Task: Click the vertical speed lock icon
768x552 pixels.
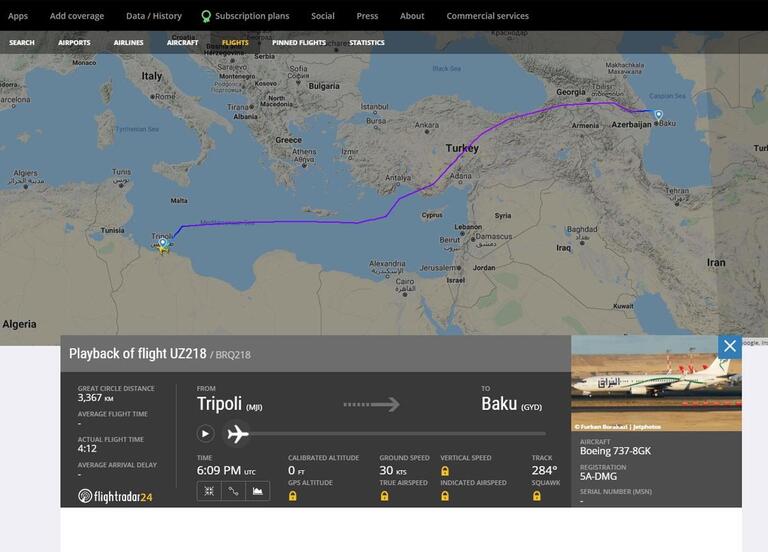Action: pyautogui.click(x=445, y=471)
